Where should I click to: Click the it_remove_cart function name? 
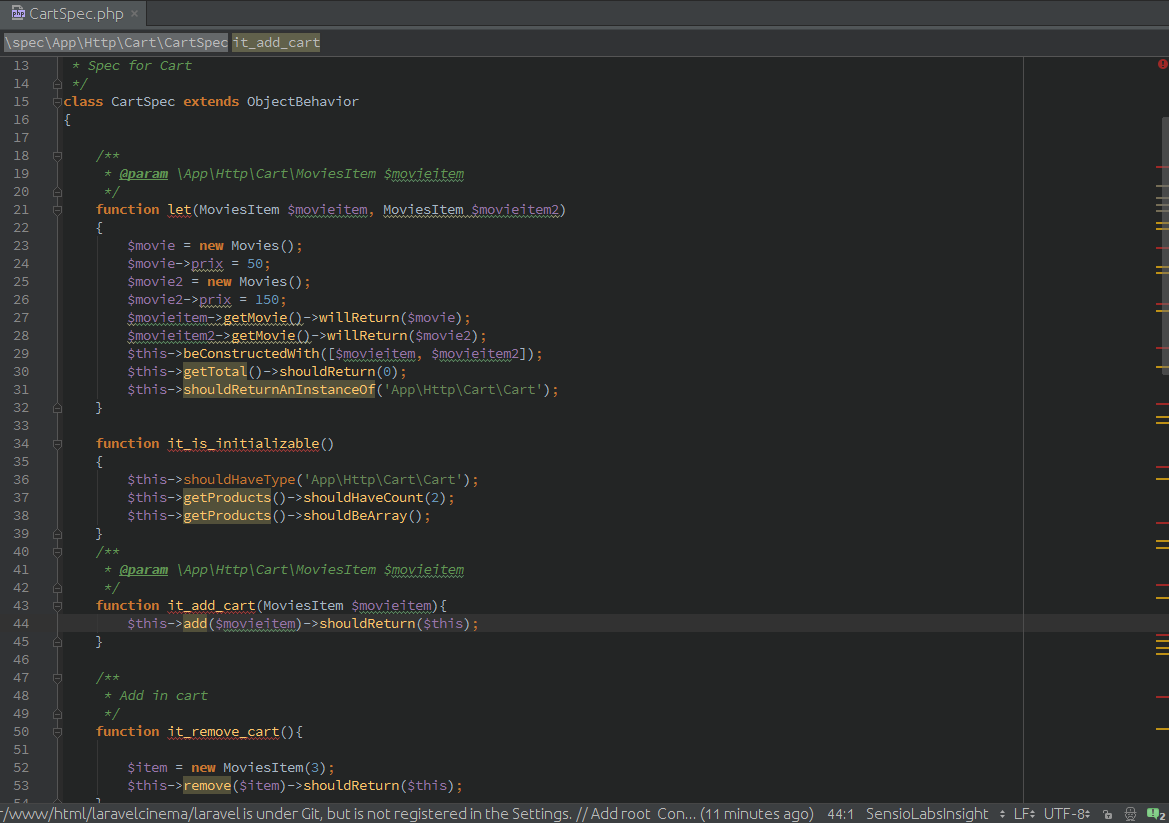224,731
